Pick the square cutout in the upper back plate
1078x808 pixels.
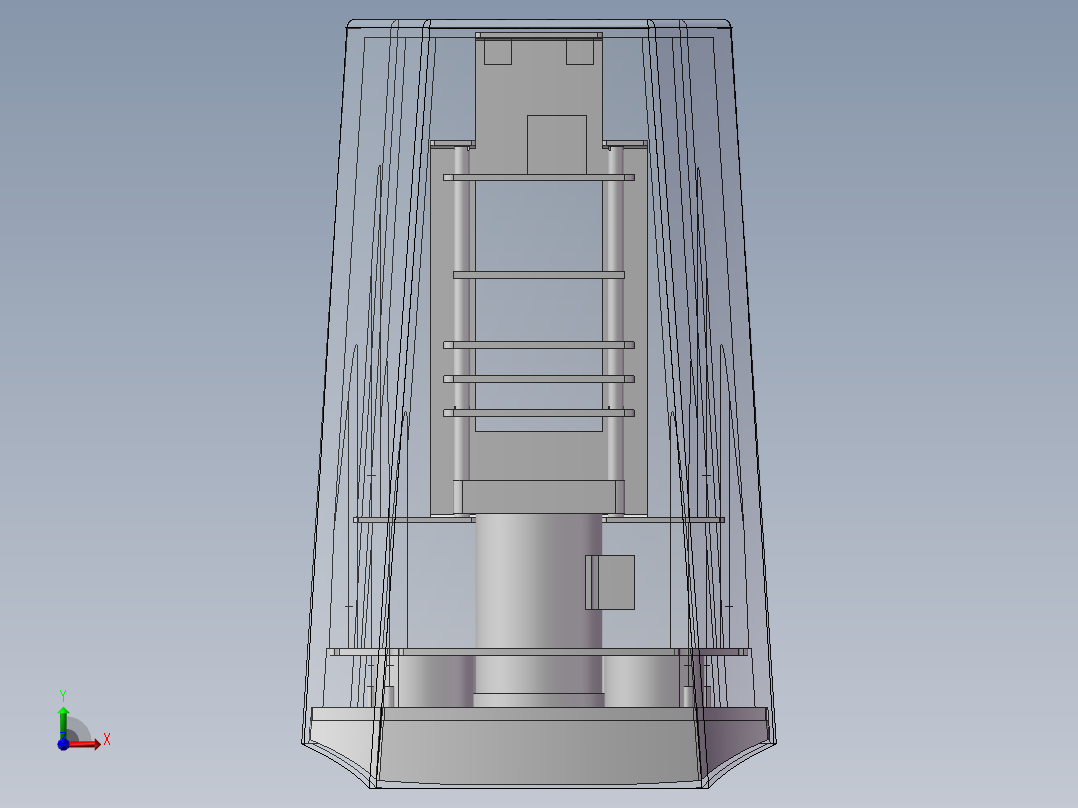coord(557,144)
